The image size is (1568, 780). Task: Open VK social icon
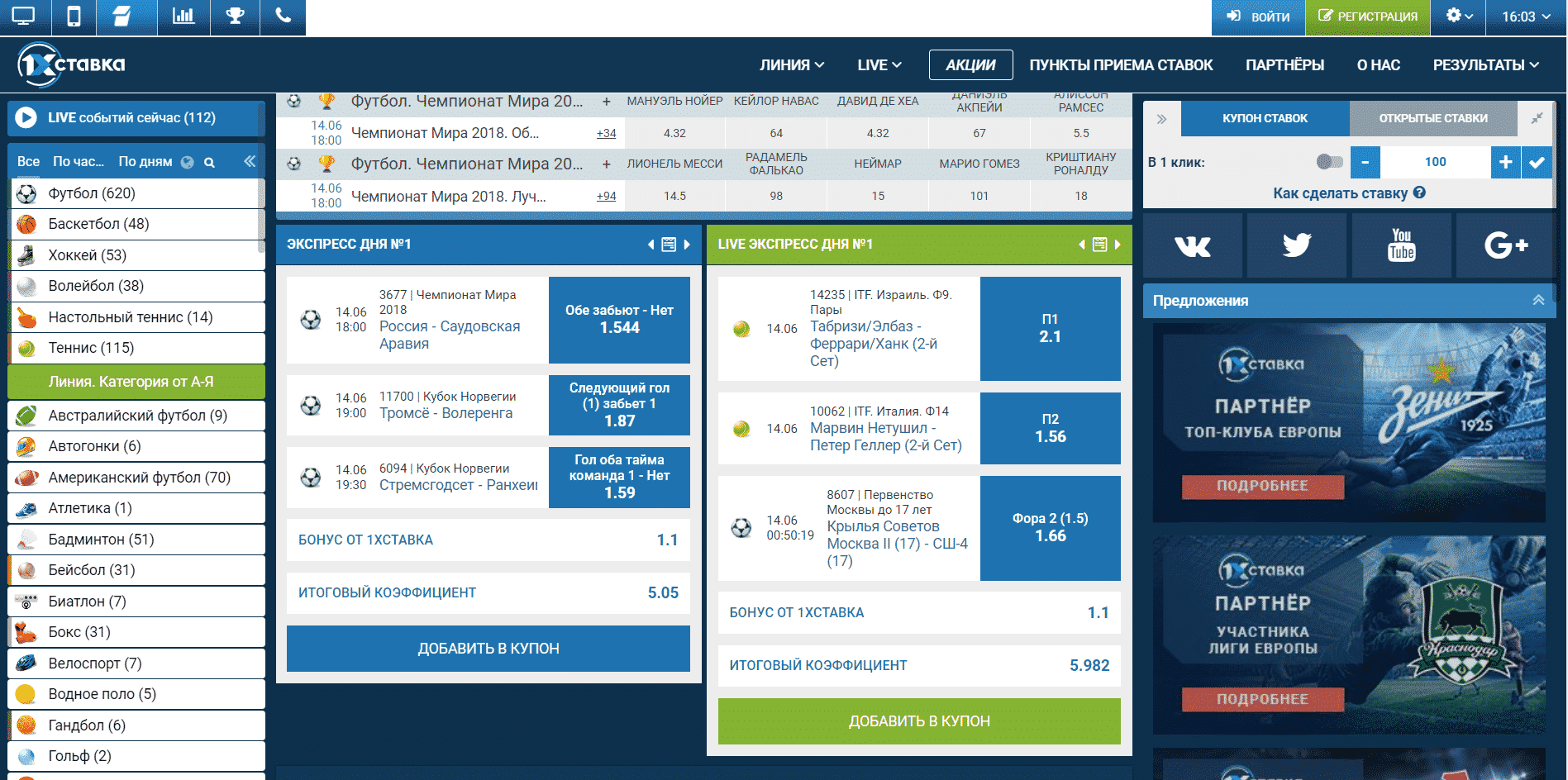(x=1193, y=245)
